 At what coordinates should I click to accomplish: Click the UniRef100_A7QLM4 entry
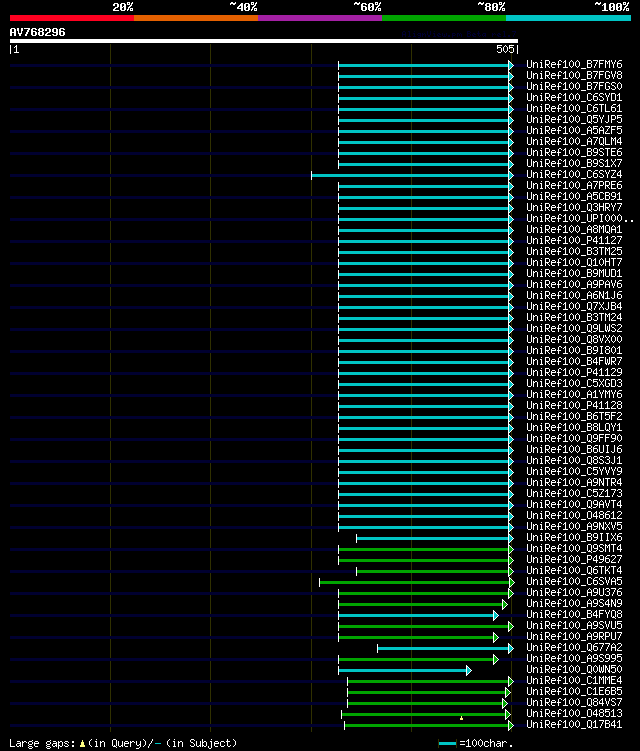574,141
